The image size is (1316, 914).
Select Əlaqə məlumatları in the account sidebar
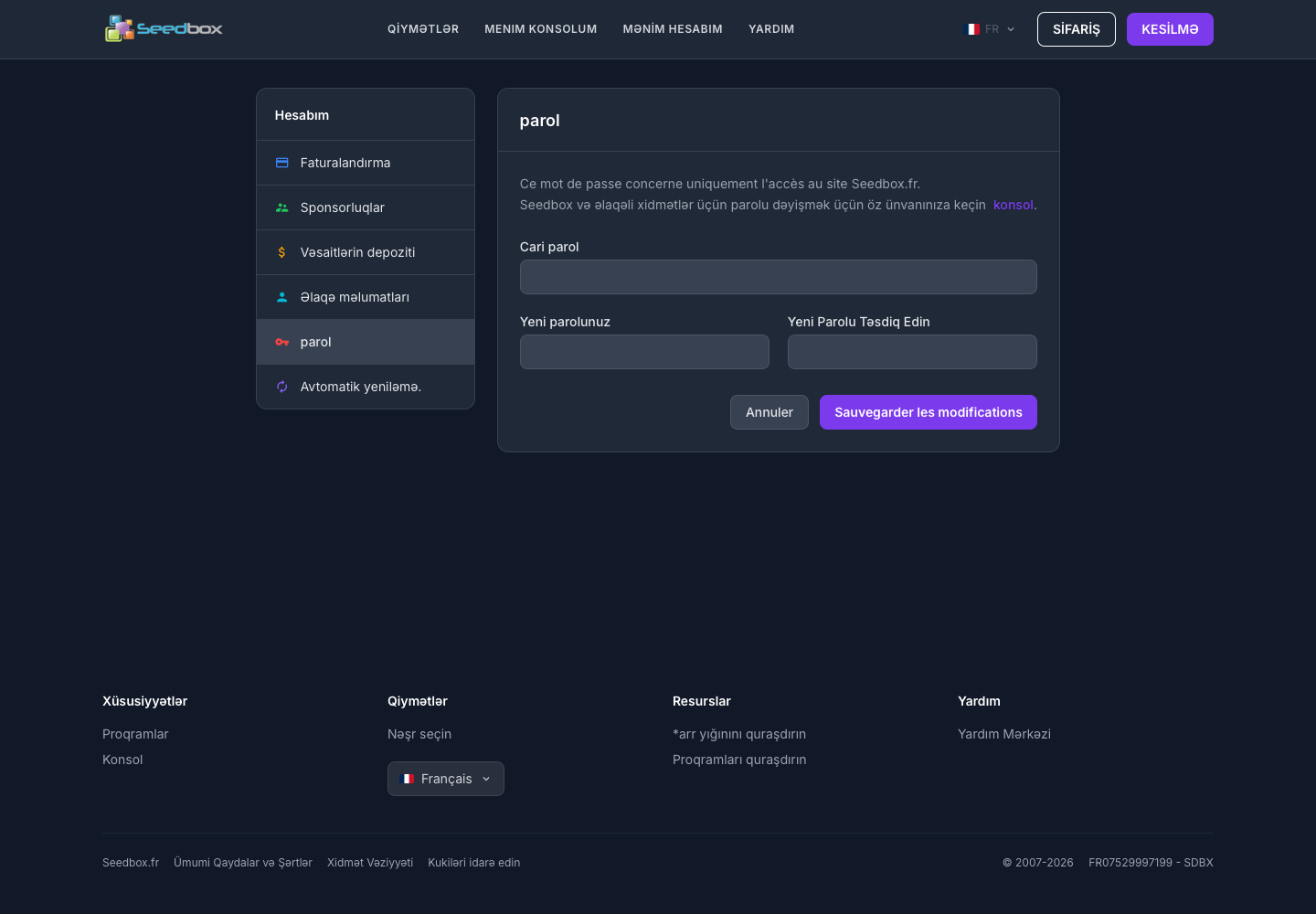(366, 297)
